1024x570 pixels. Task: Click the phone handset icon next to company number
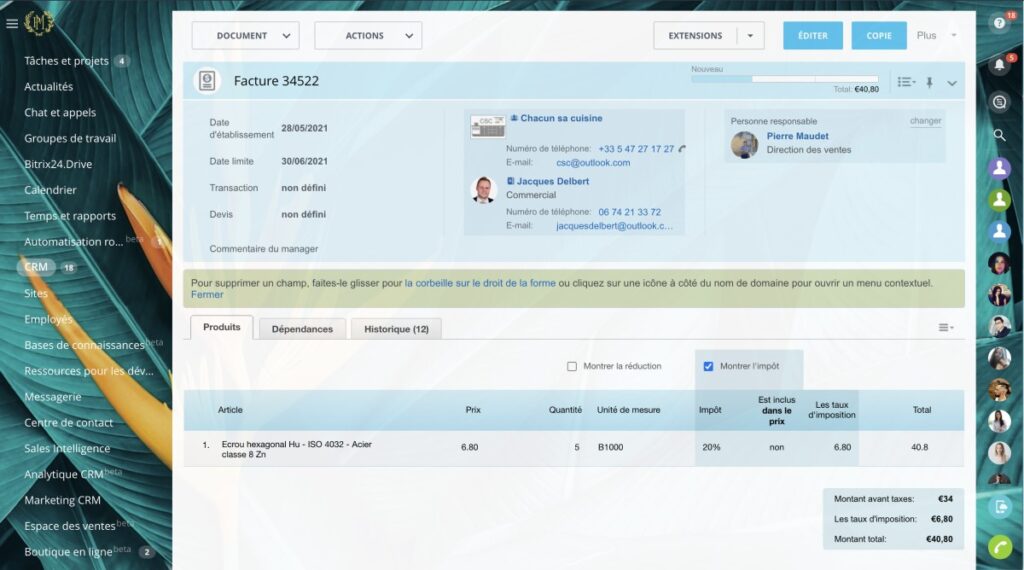pos(682,149)
